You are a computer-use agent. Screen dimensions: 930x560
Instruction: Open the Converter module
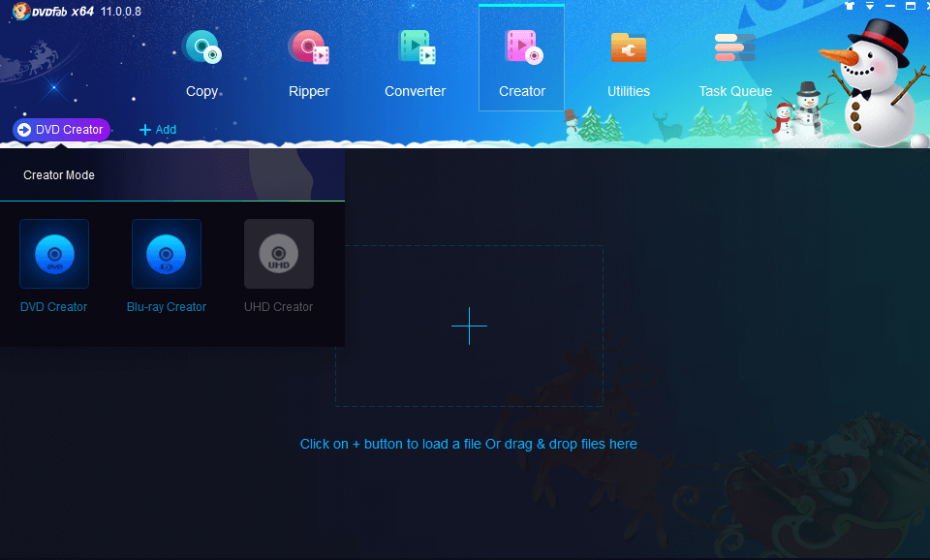(415, 62)
